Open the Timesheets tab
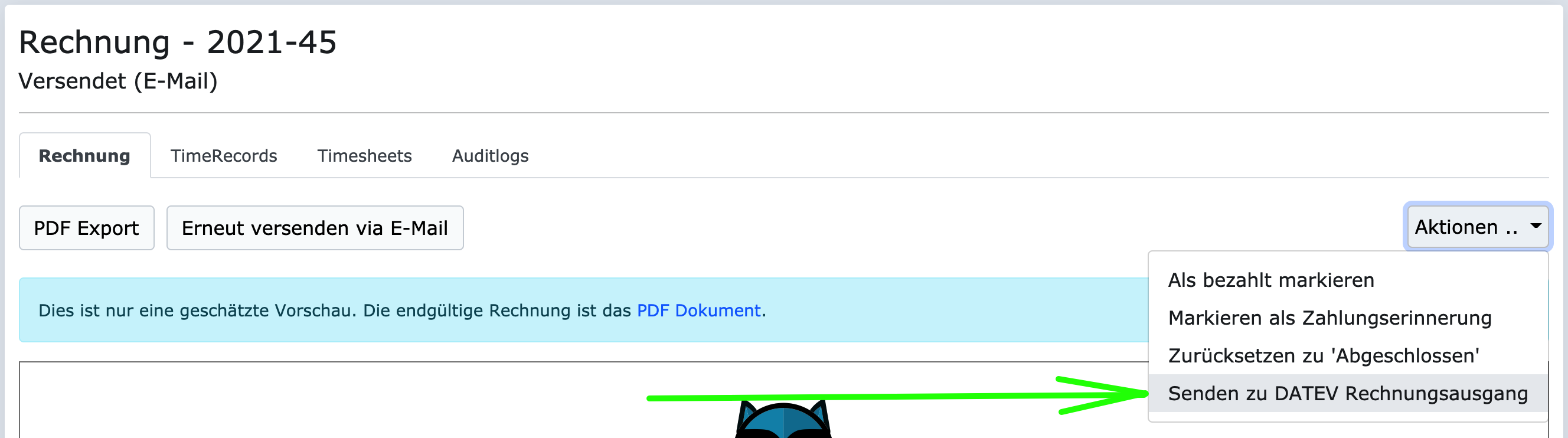The height and width of the screenshot is (438, 1568). (364, 156)
